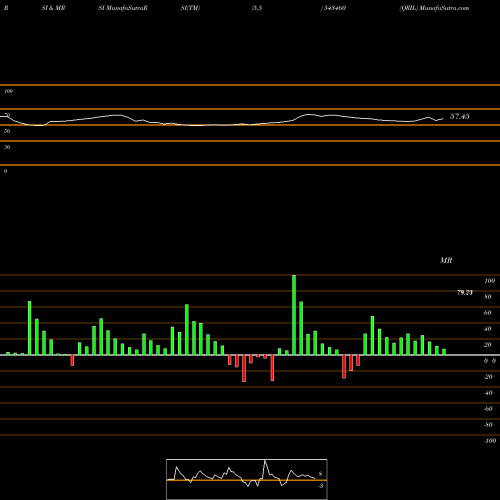Select the MR panel title label
This screenshot has width=500, height=500.
pyautogui.click(x=446, y=260)
